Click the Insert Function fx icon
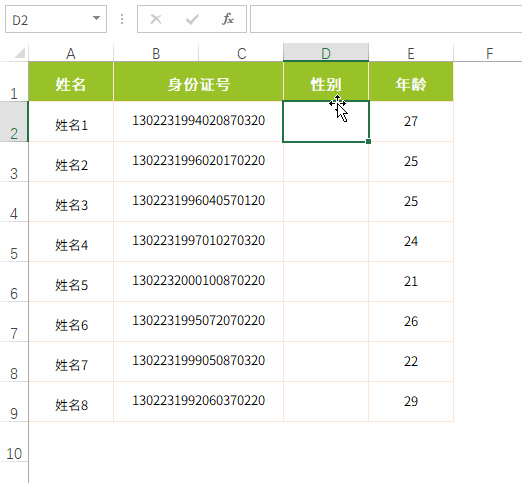 228,19
